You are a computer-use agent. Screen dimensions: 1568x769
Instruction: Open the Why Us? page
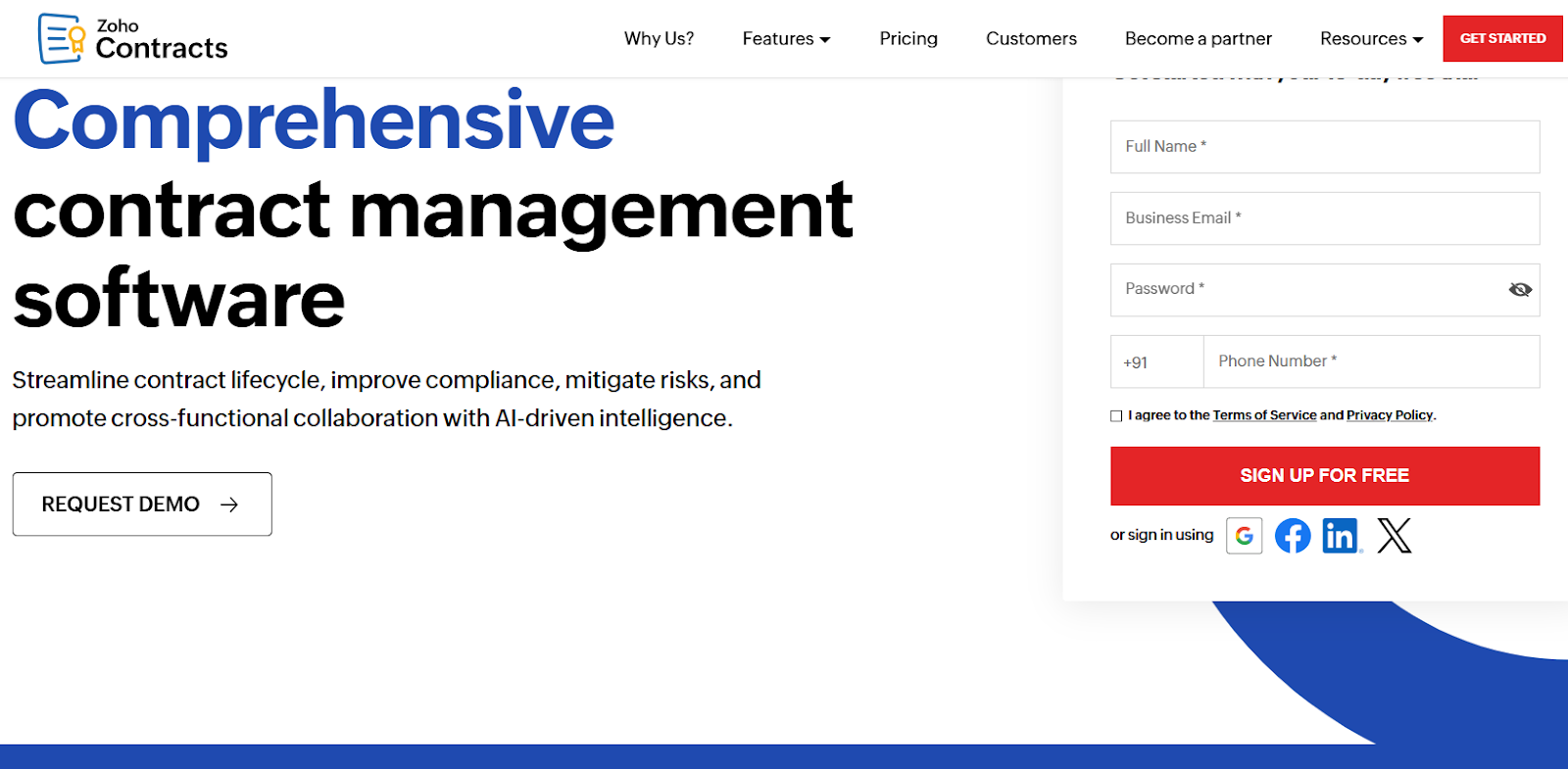659,39
